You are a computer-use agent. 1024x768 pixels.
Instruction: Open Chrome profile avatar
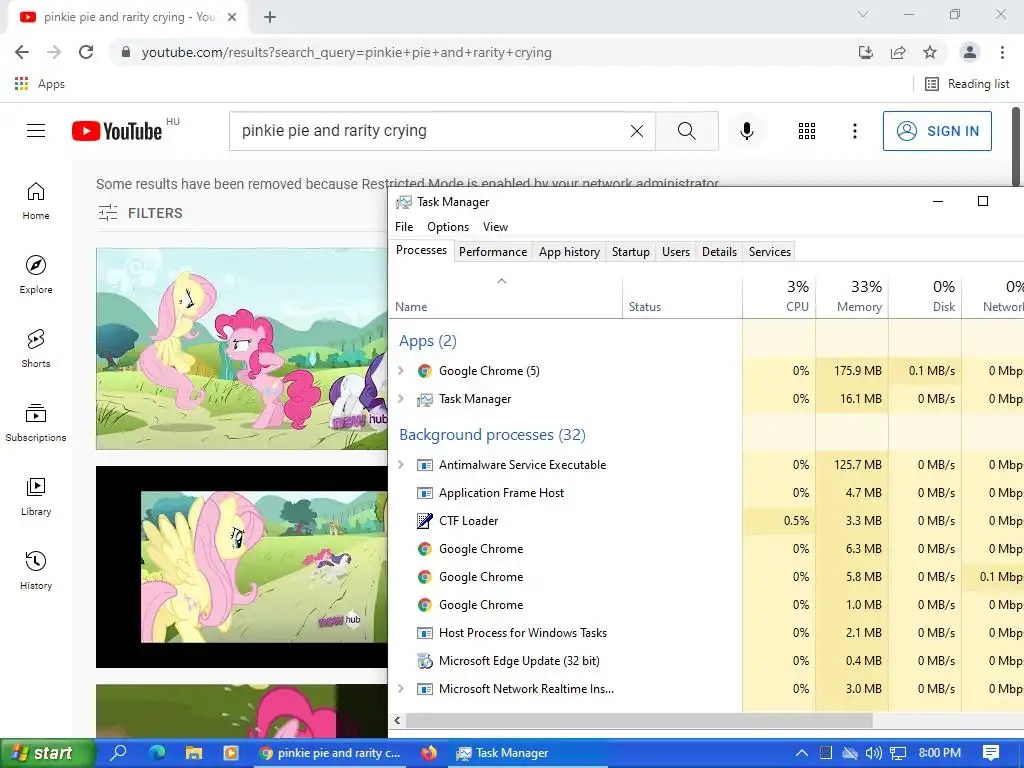[970, 52]
